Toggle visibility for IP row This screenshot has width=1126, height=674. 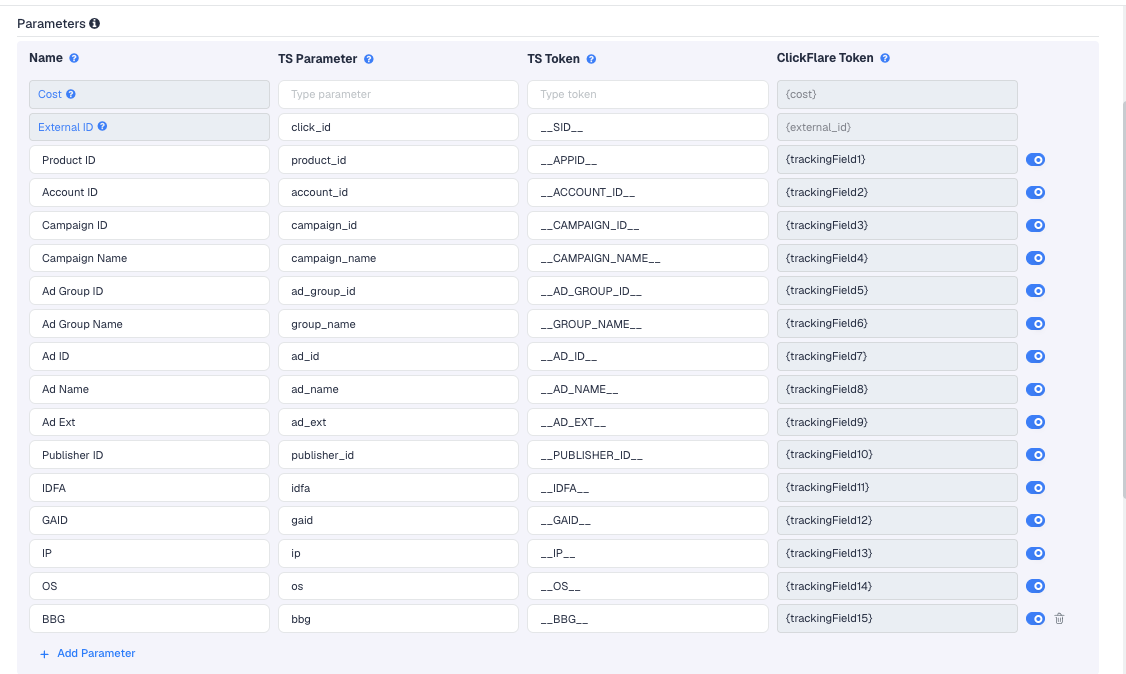[x=1035, y=553]
